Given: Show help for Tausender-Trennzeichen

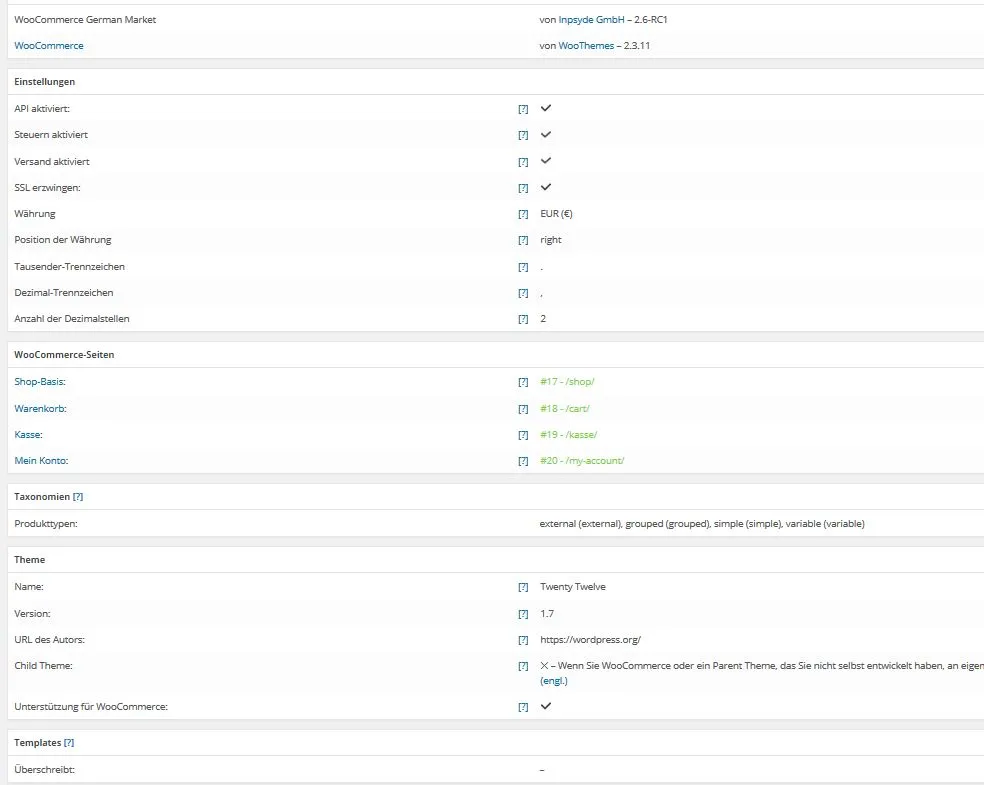Looking at the screenshot, I should point(523,267).
